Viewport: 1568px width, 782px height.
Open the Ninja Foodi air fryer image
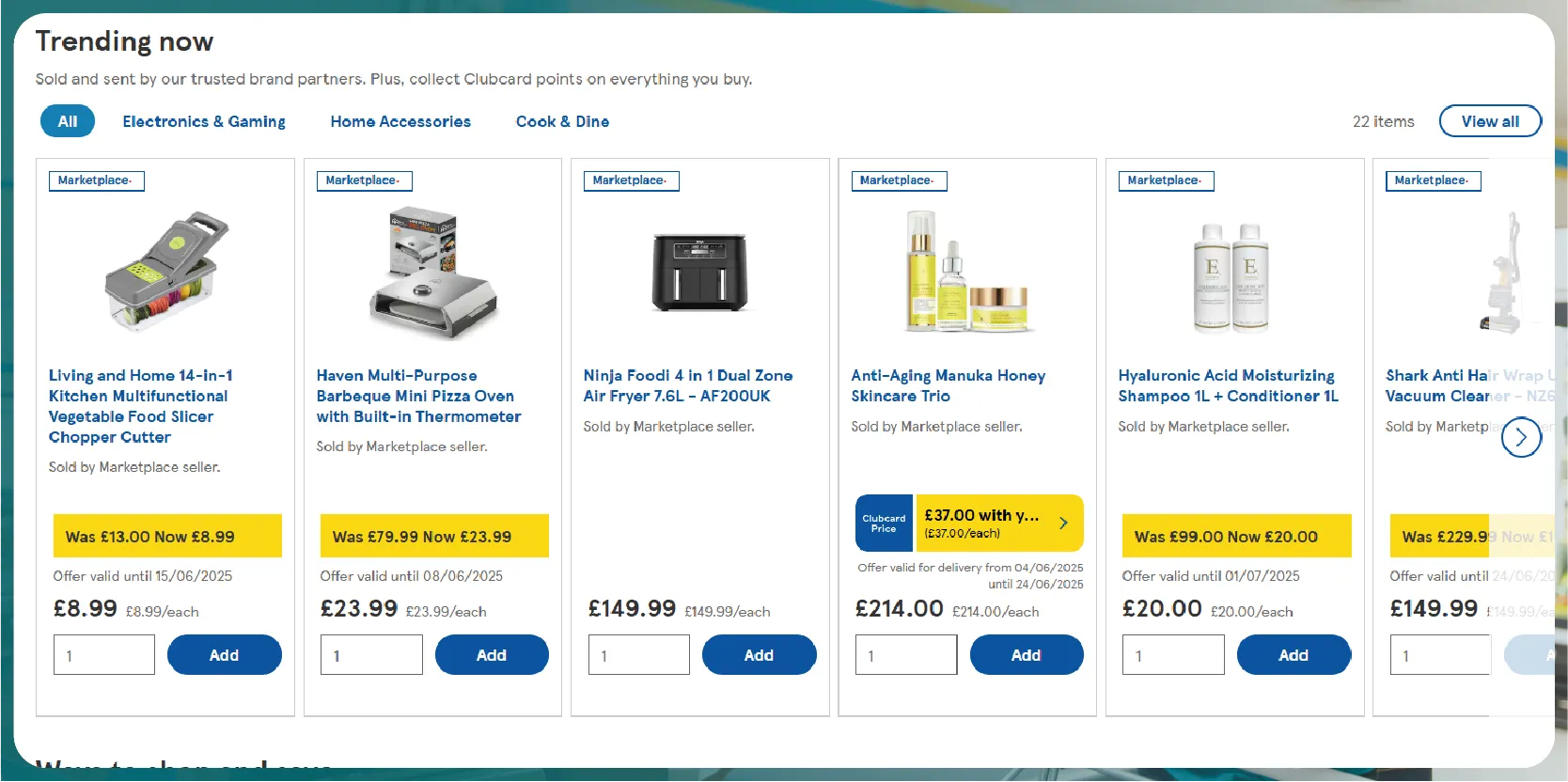click(x=699, y=272)
